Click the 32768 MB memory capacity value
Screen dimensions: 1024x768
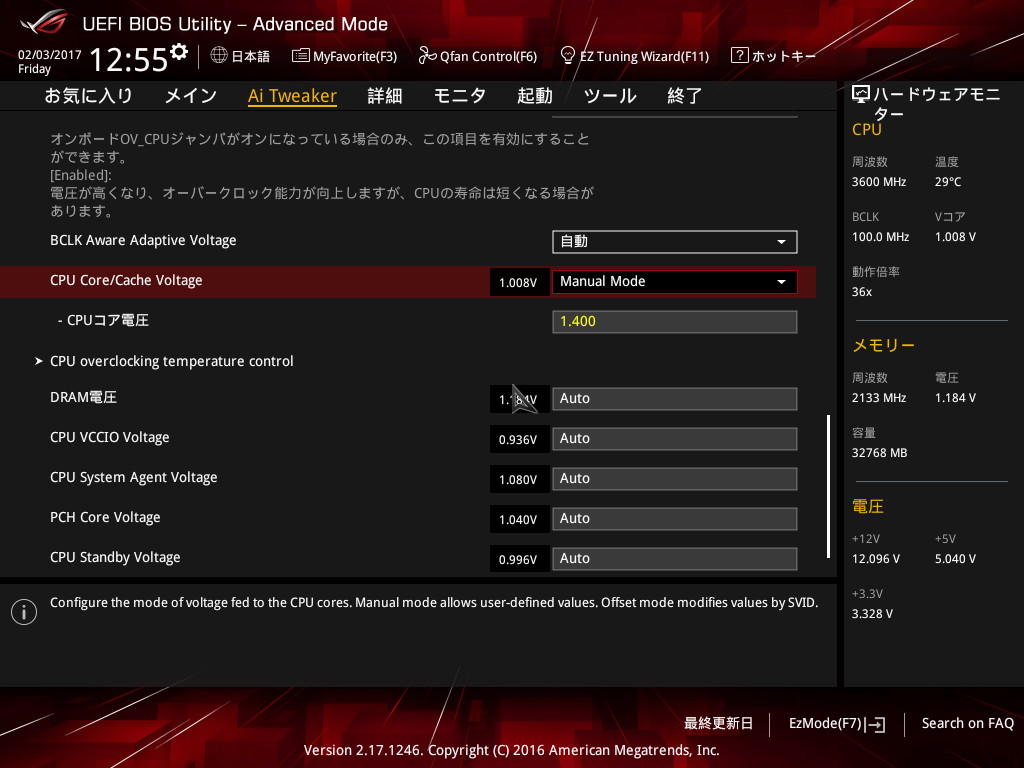tap(880, 453)
